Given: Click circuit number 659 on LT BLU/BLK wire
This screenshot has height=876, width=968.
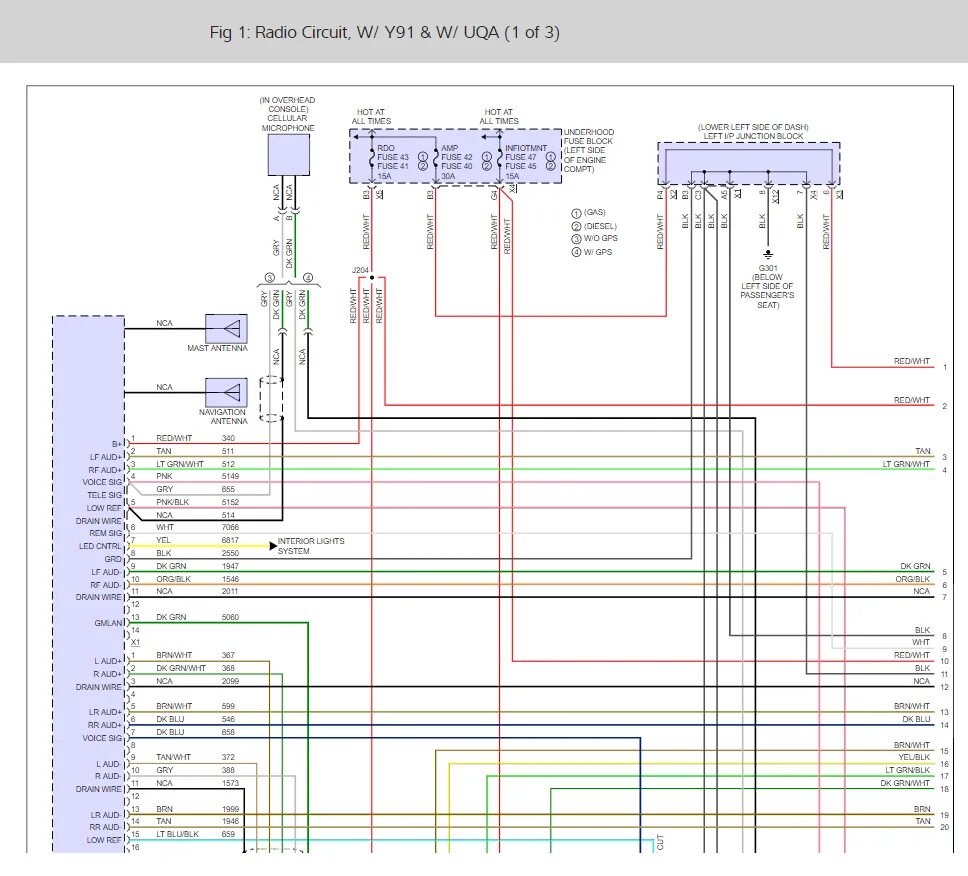Looking at the screenshot, I should 228,834.
